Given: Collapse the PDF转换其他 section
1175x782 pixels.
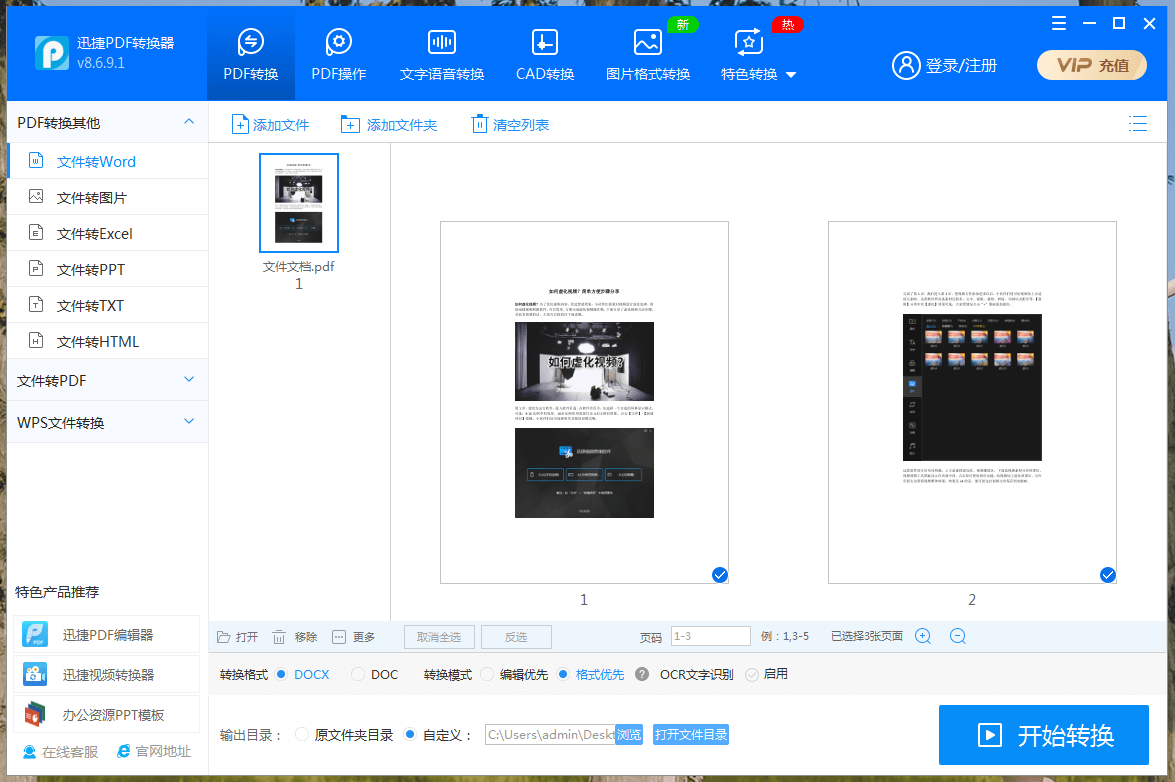Looking at the screenshot, I should coord(188,121).
